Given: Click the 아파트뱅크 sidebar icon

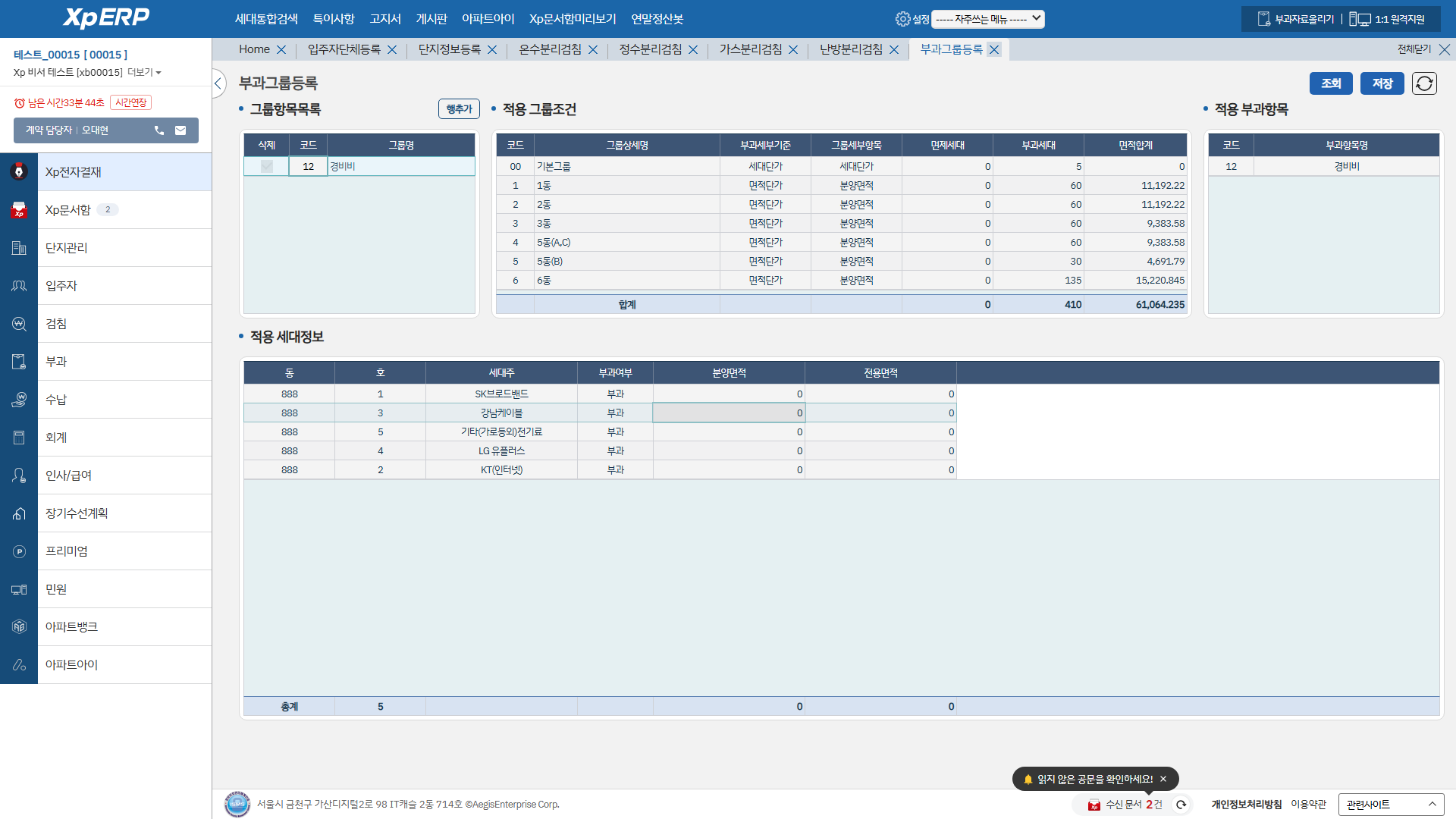Looking at the screenshot, I should (19, 627).
